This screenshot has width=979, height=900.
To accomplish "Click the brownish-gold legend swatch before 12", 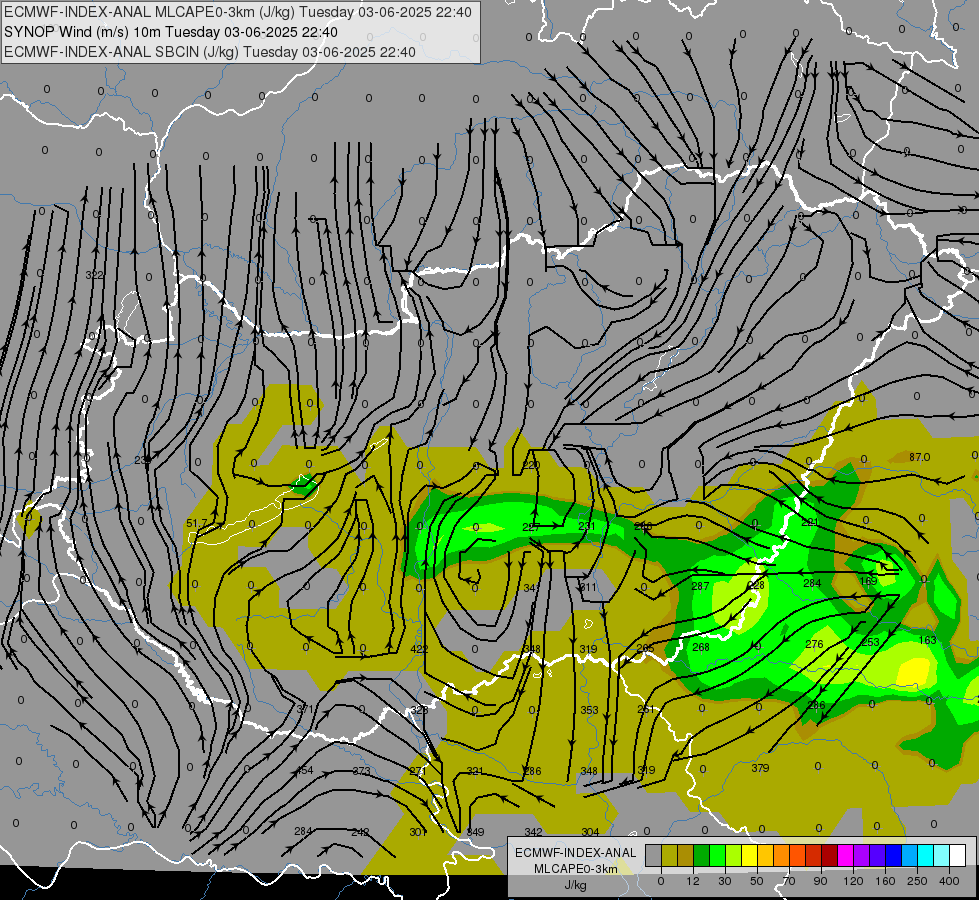I will point(686,855).
